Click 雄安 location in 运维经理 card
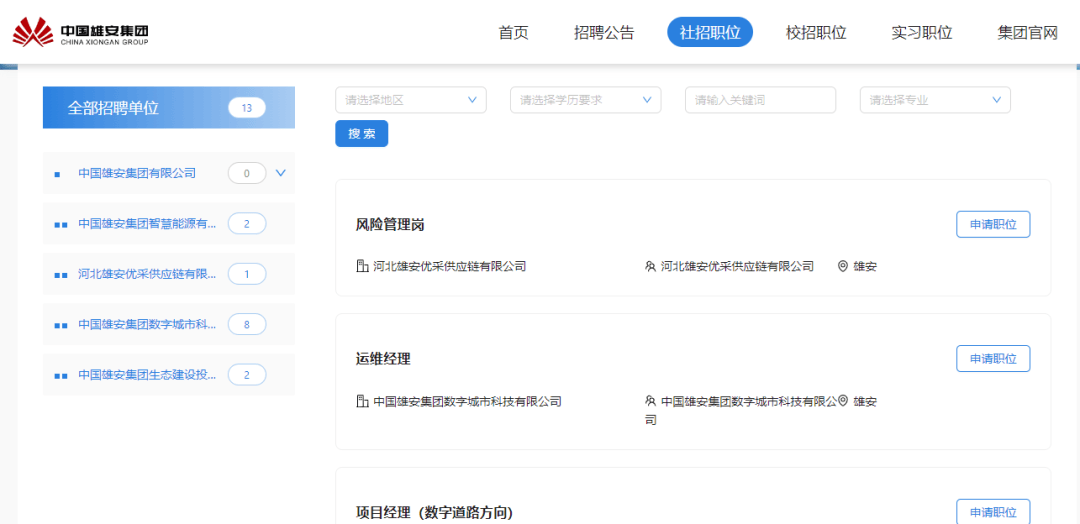Viewport: 1080px width, 524px height. pyautogui.click(x=865, y=401)
